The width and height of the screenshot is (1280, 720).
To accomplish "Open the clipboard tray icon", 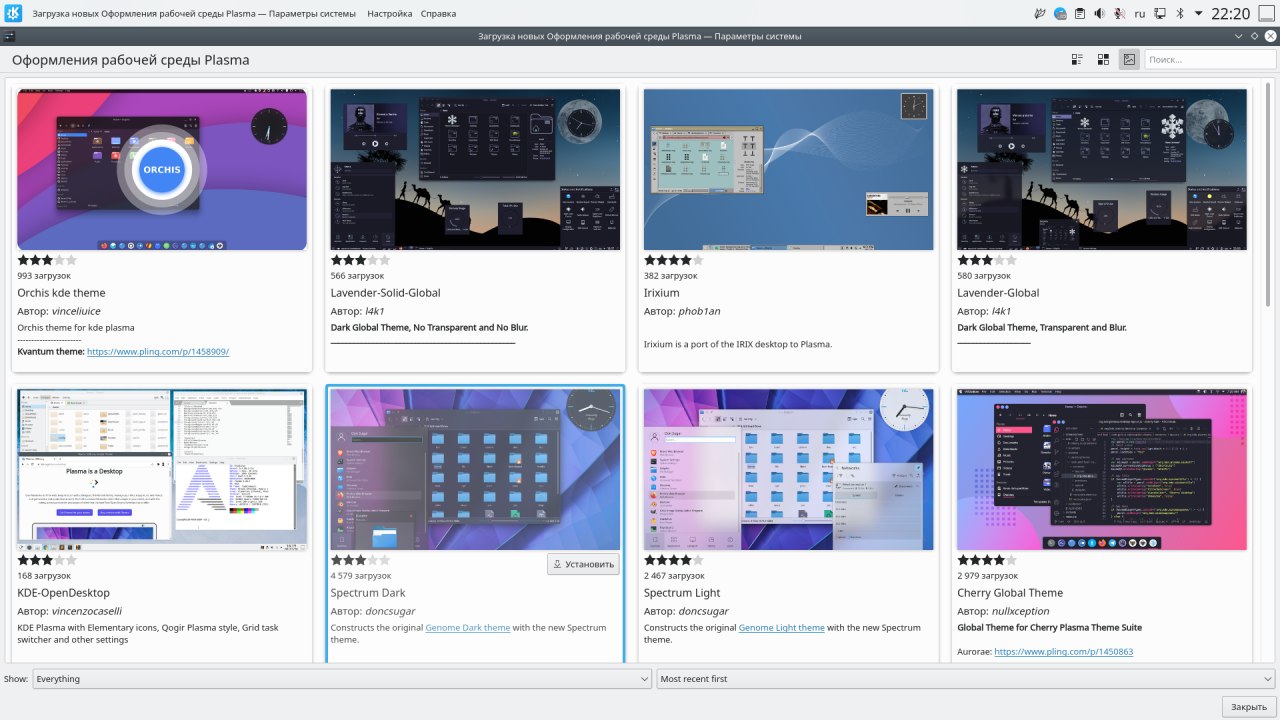I will click(1080, 14).
